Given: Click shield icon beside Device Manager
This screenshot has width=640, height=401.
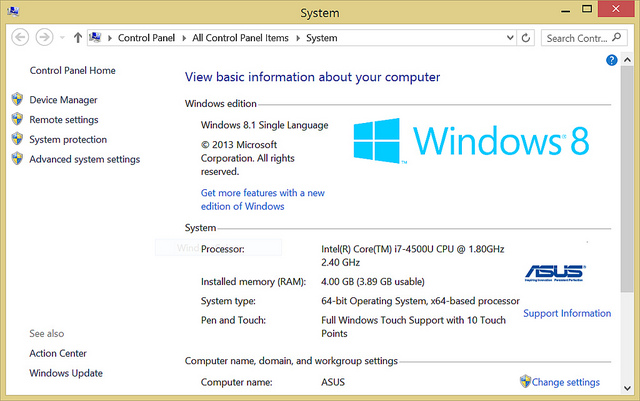Looking at the screenshot, I should click(x=17, y=99).
